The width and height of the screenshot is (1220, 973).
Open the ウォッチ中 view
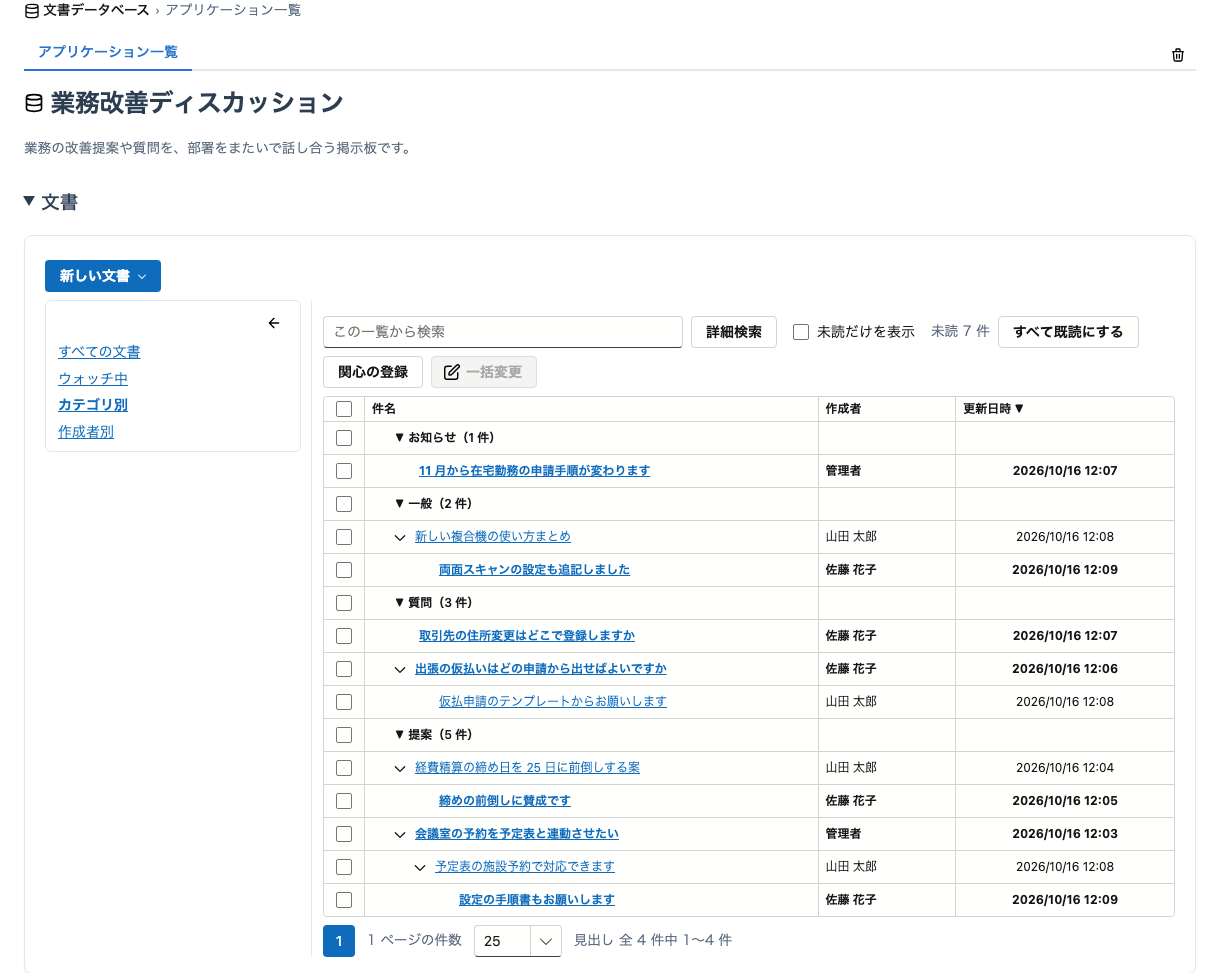[93, 379]
